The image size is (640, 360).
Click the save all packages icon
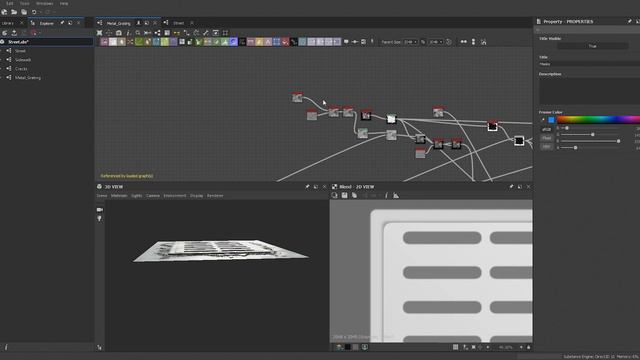click(24, 12)
